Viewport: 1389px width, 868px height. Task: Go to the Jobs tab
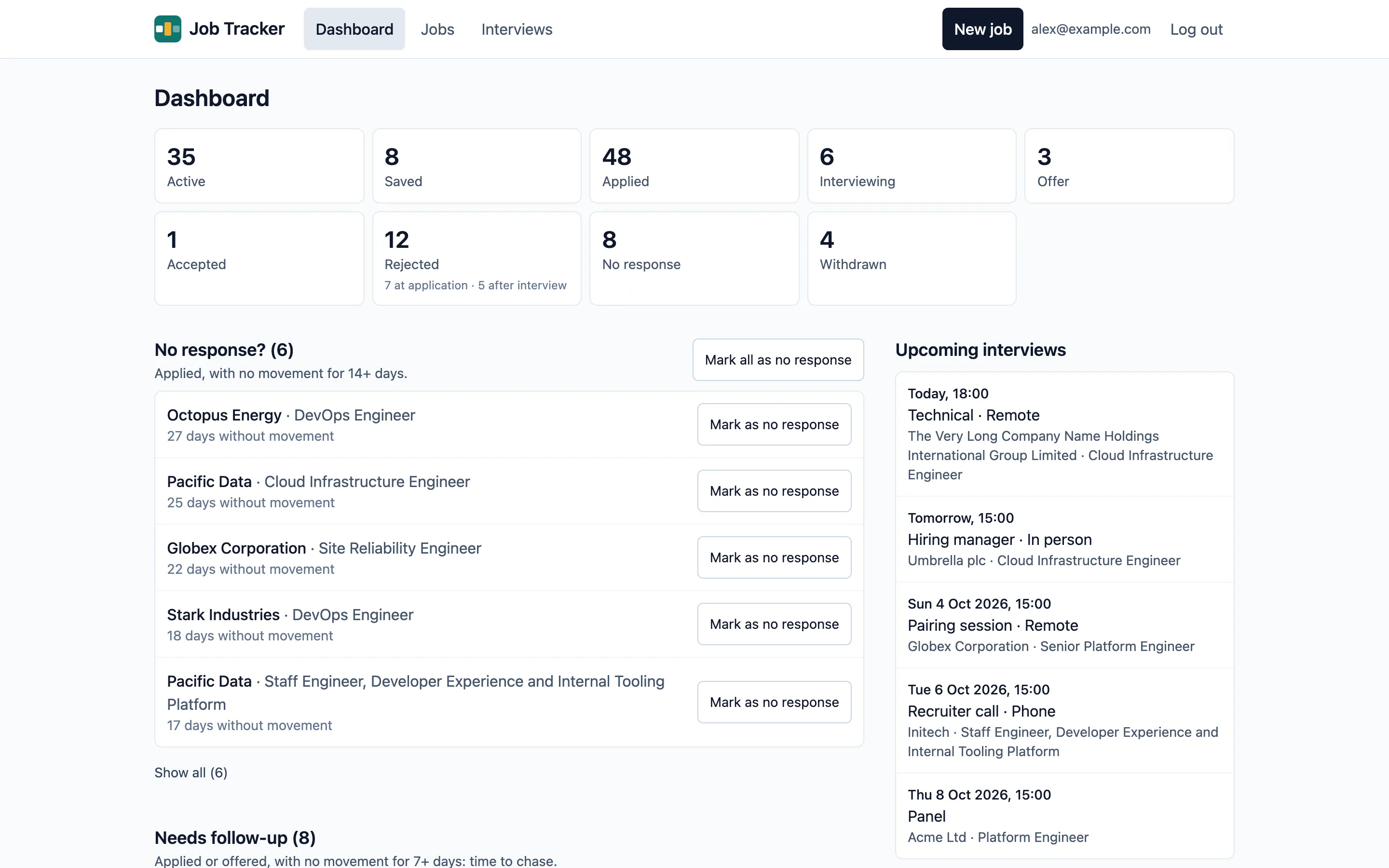click(x=437, y=29)
